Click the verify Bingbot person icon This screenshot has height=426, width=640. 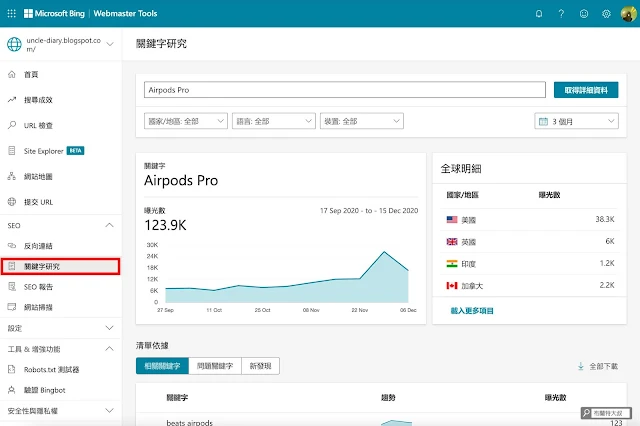pos(12,390)
